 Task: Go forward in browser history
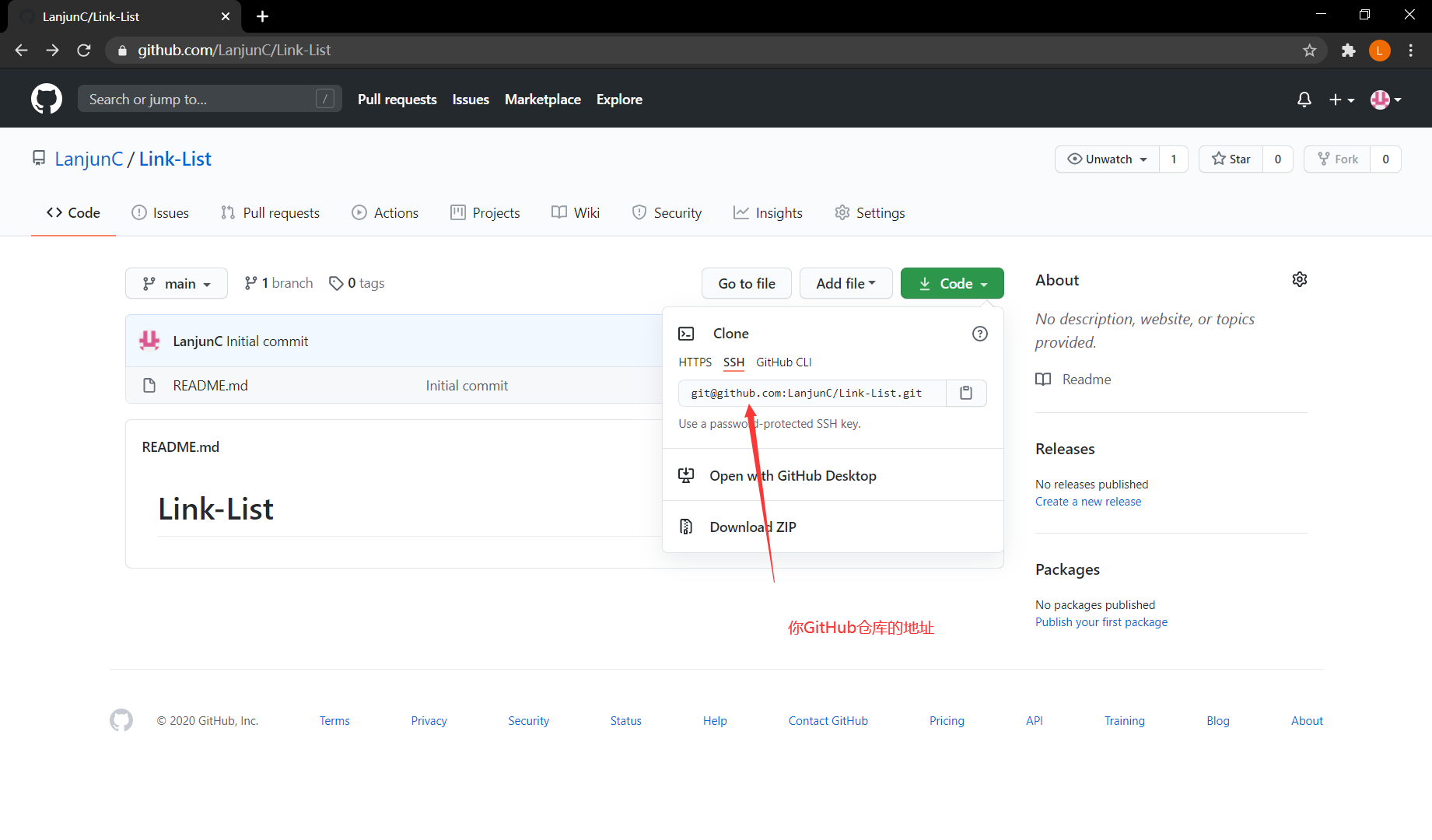pyautogui.click(x=53, y=51)
